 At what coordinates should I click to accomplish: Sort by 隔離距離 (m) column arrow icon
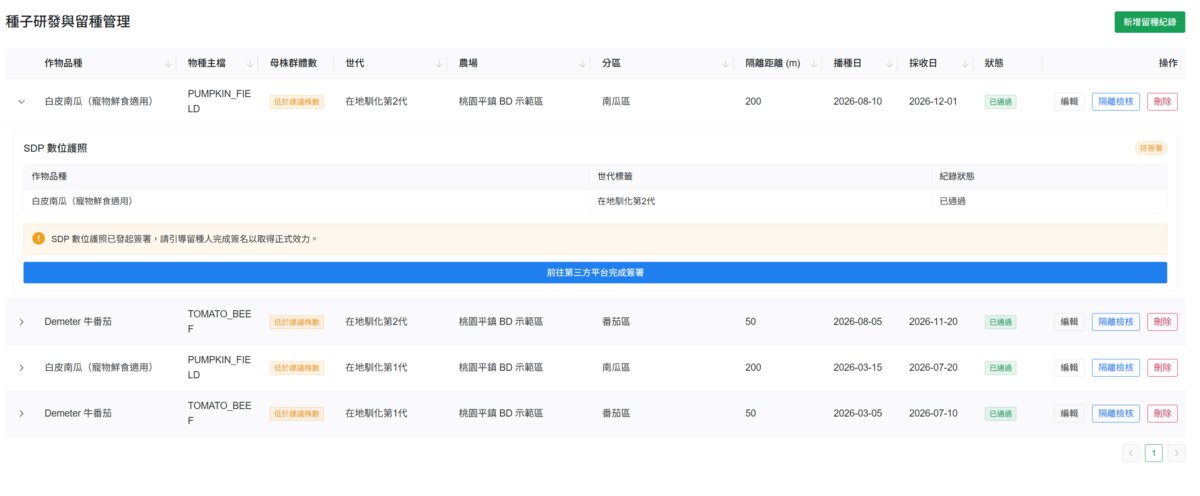click(813, 63)
